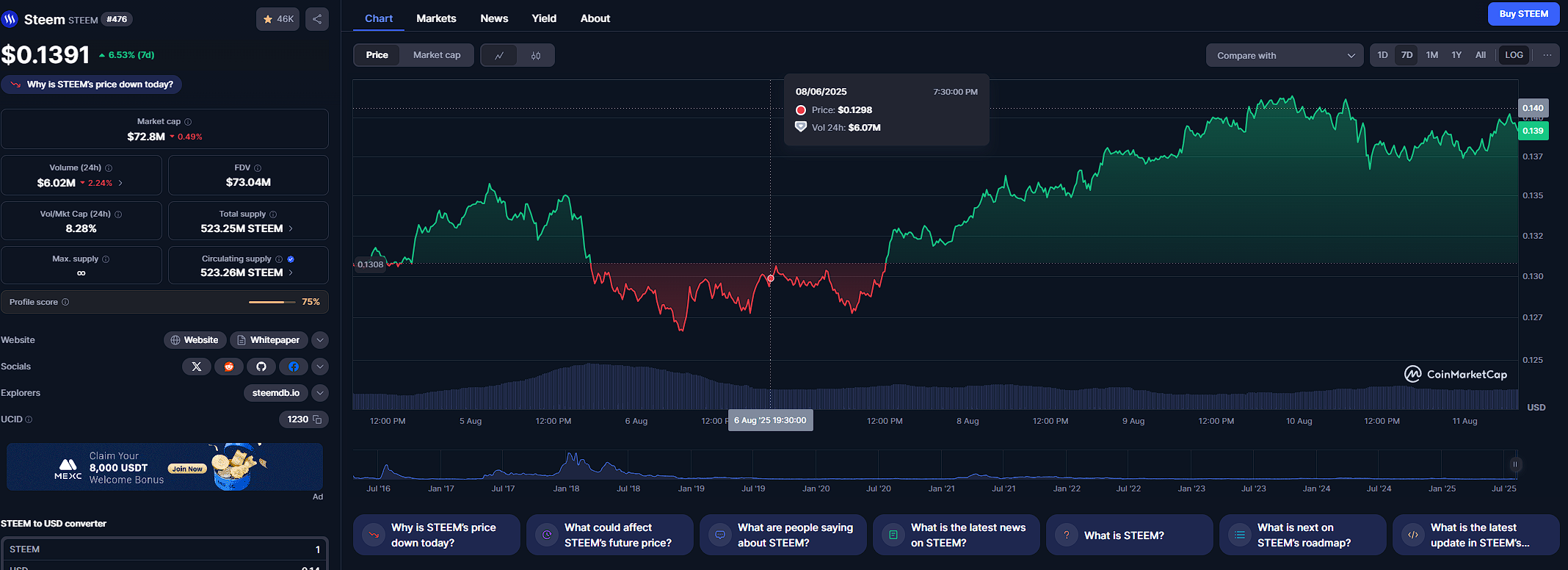
Task: Expand more socials chevron
Action: (320, 367)
